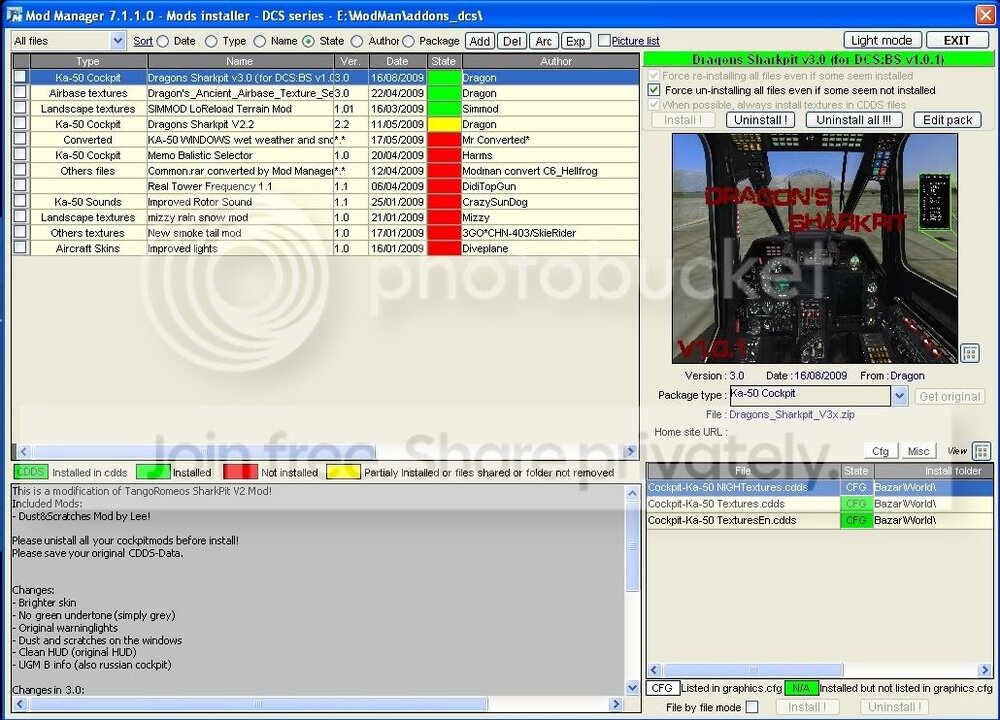Select Sort by State radio button

click(309, 41)
